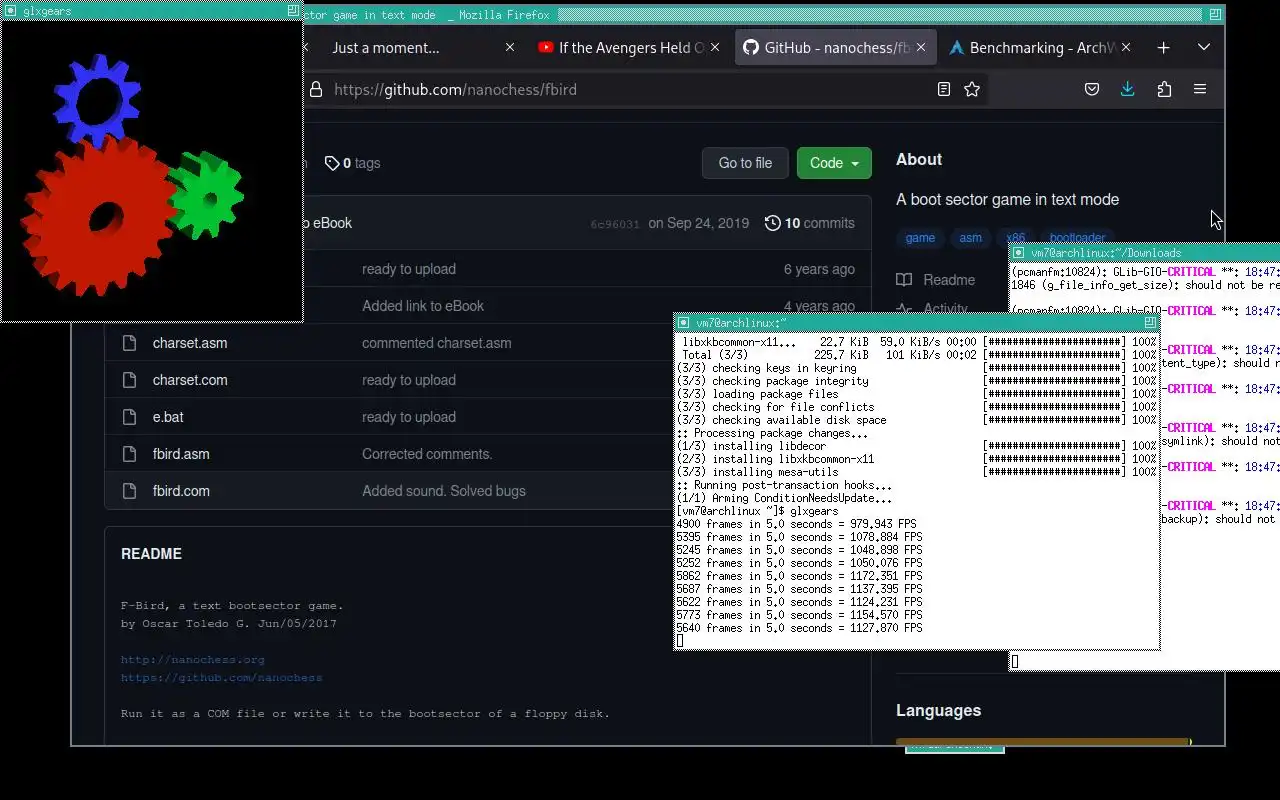Open the e.bat file link
1280x800 pixels.
[168, 417]
